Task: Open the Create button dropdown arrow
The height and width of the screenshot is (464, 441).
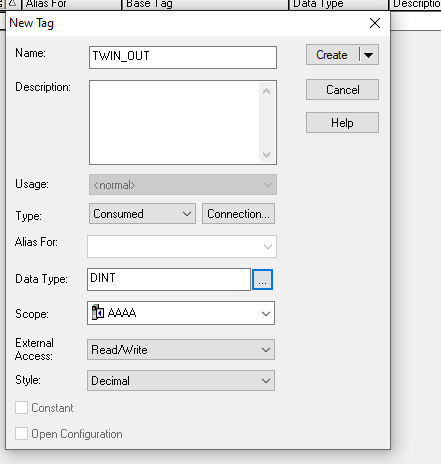Action: click(368, 55)
